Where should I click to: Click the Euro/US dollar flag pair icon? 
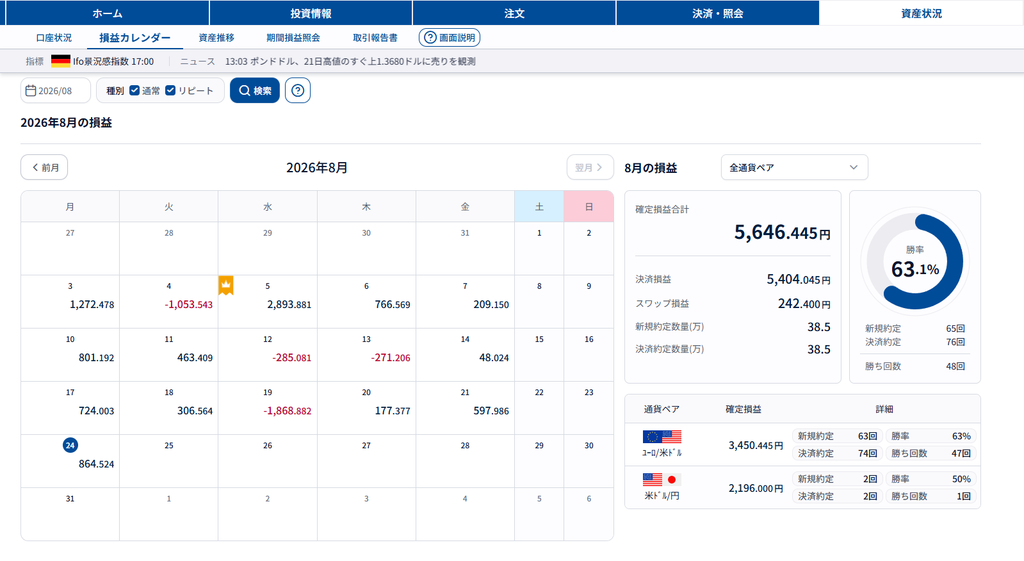pos(662,436)
